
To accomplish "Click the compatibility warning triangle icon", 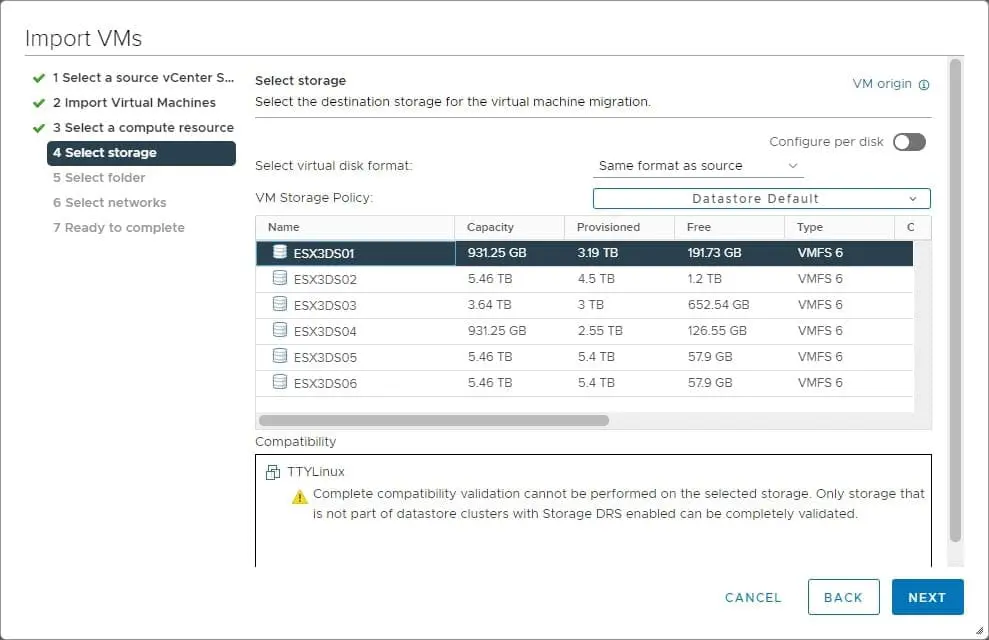I will (300, 497).
